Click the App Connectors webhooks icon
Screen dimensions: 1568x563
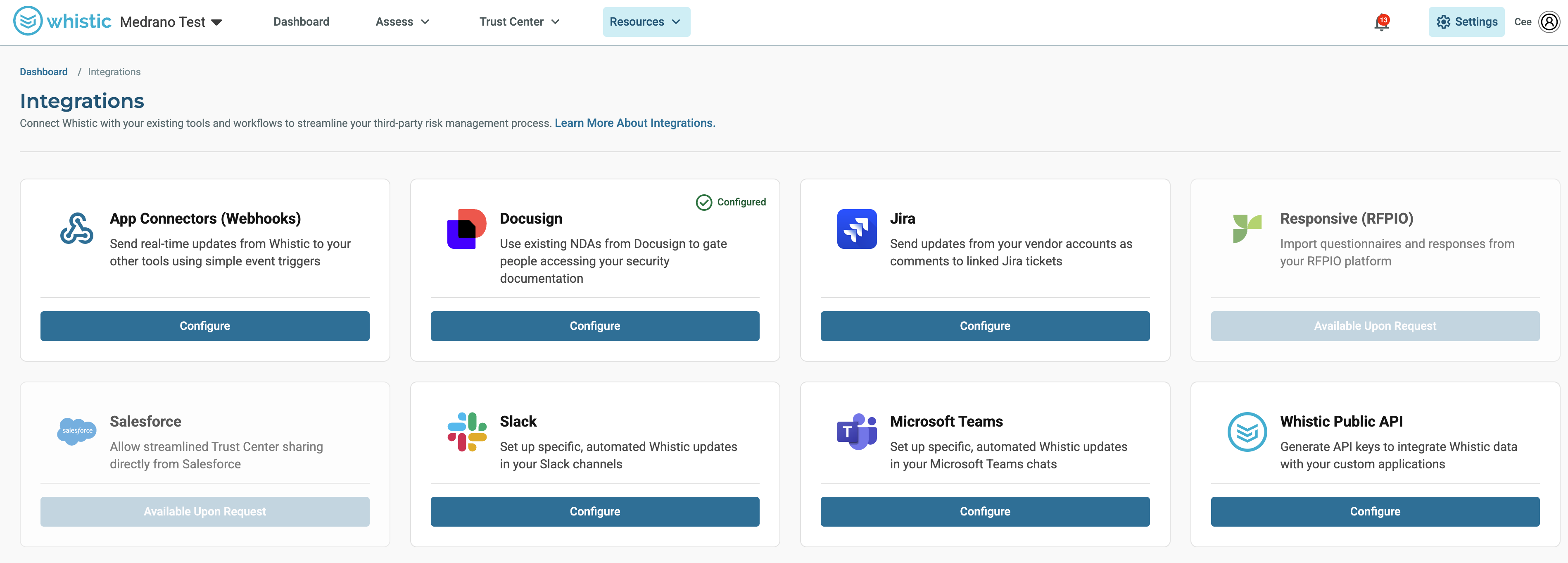[x=77, y=229]
